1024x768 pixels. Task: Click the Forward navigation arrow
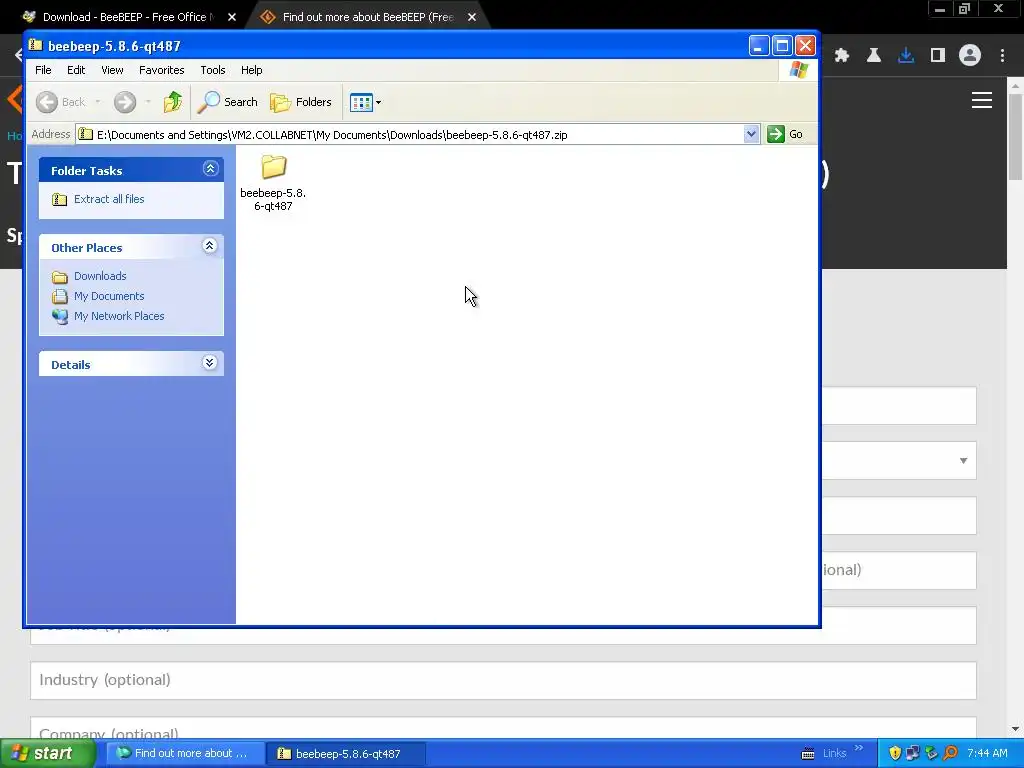point(125,102)
